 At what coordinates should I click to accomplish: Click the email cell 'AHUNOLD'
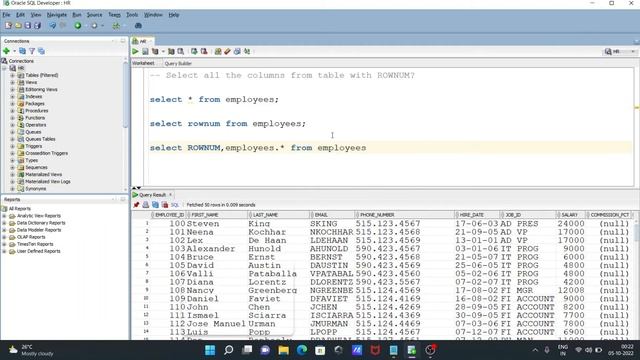pos(331,249)
